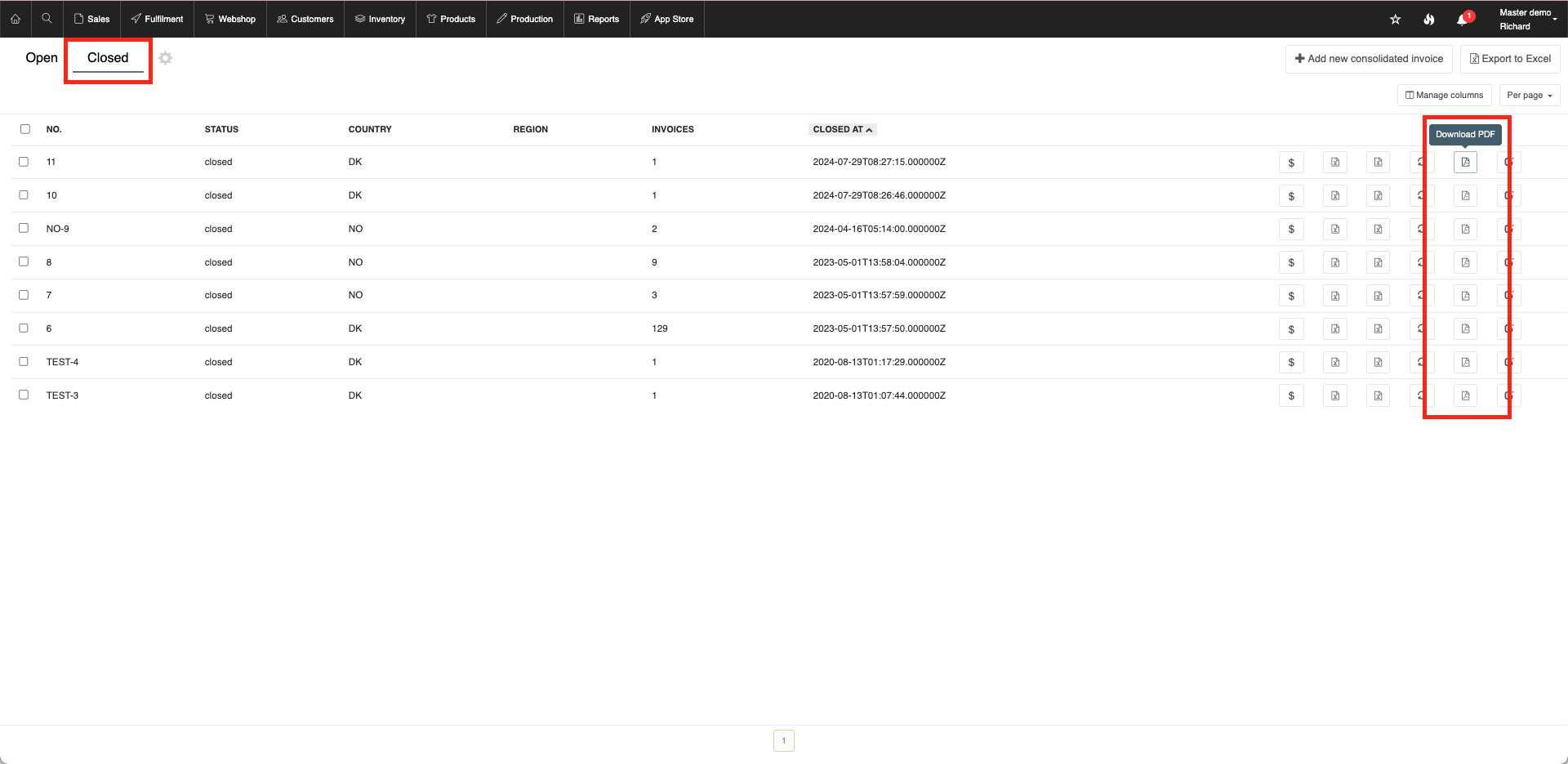Download PDF for consolidated invoice 8

(1465, 263)
